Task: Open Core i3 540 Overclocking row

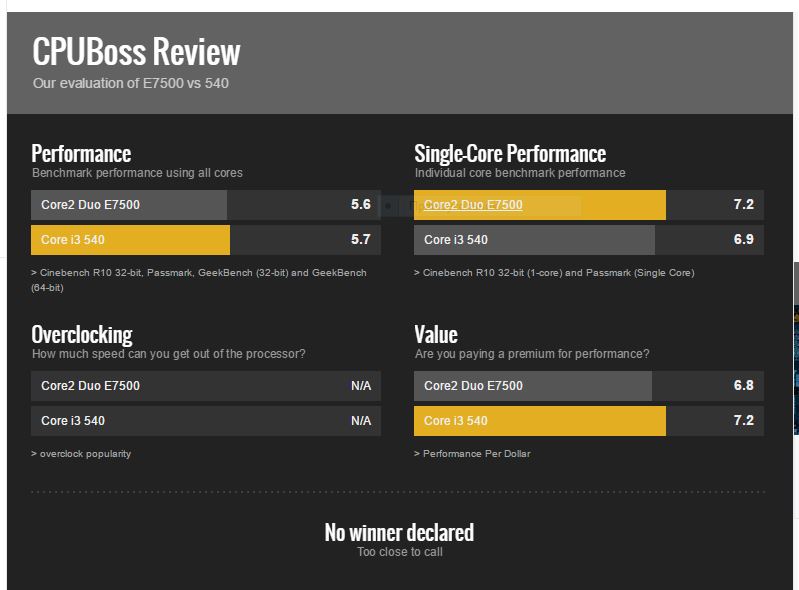Action: click(x=206, y=421)
